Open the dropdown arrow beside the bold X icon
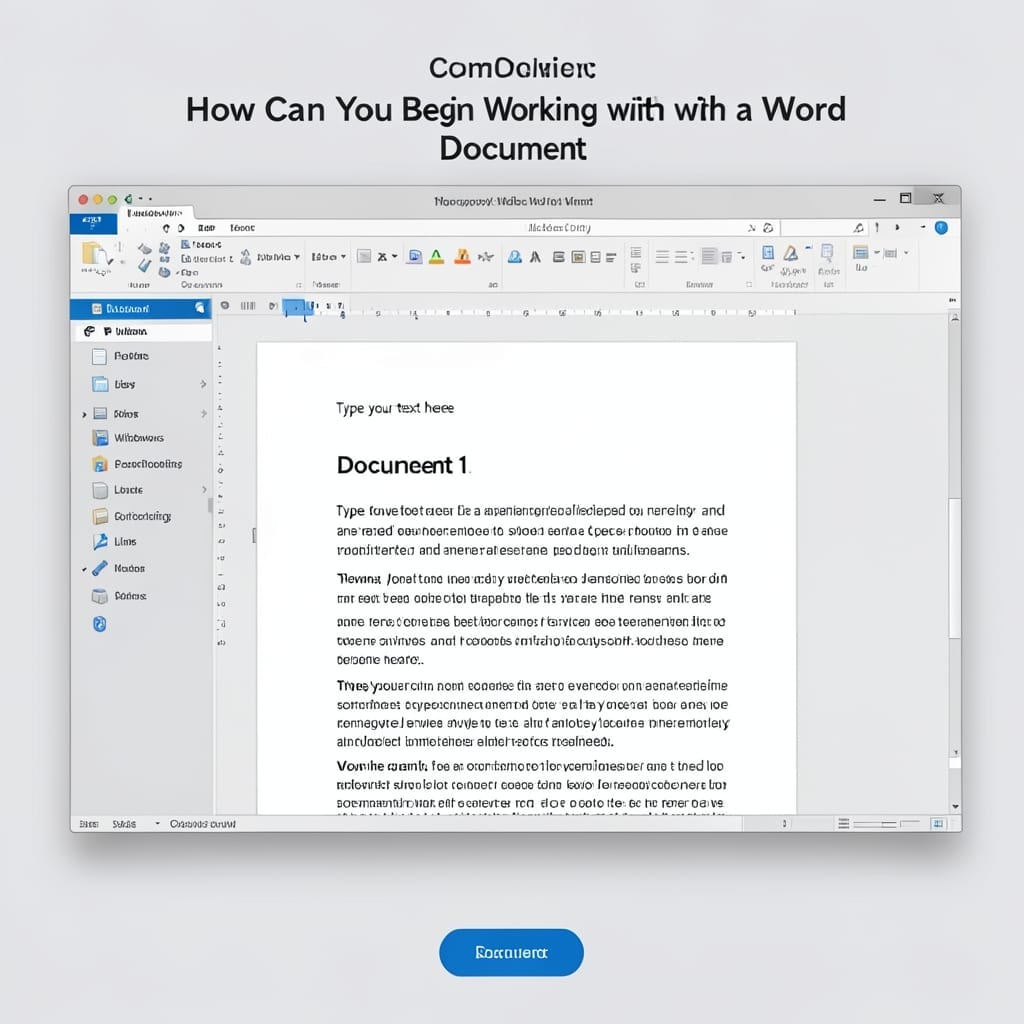Viewport: 1024px width, 1024px height. pyautogui.click(x=394, y=257)
